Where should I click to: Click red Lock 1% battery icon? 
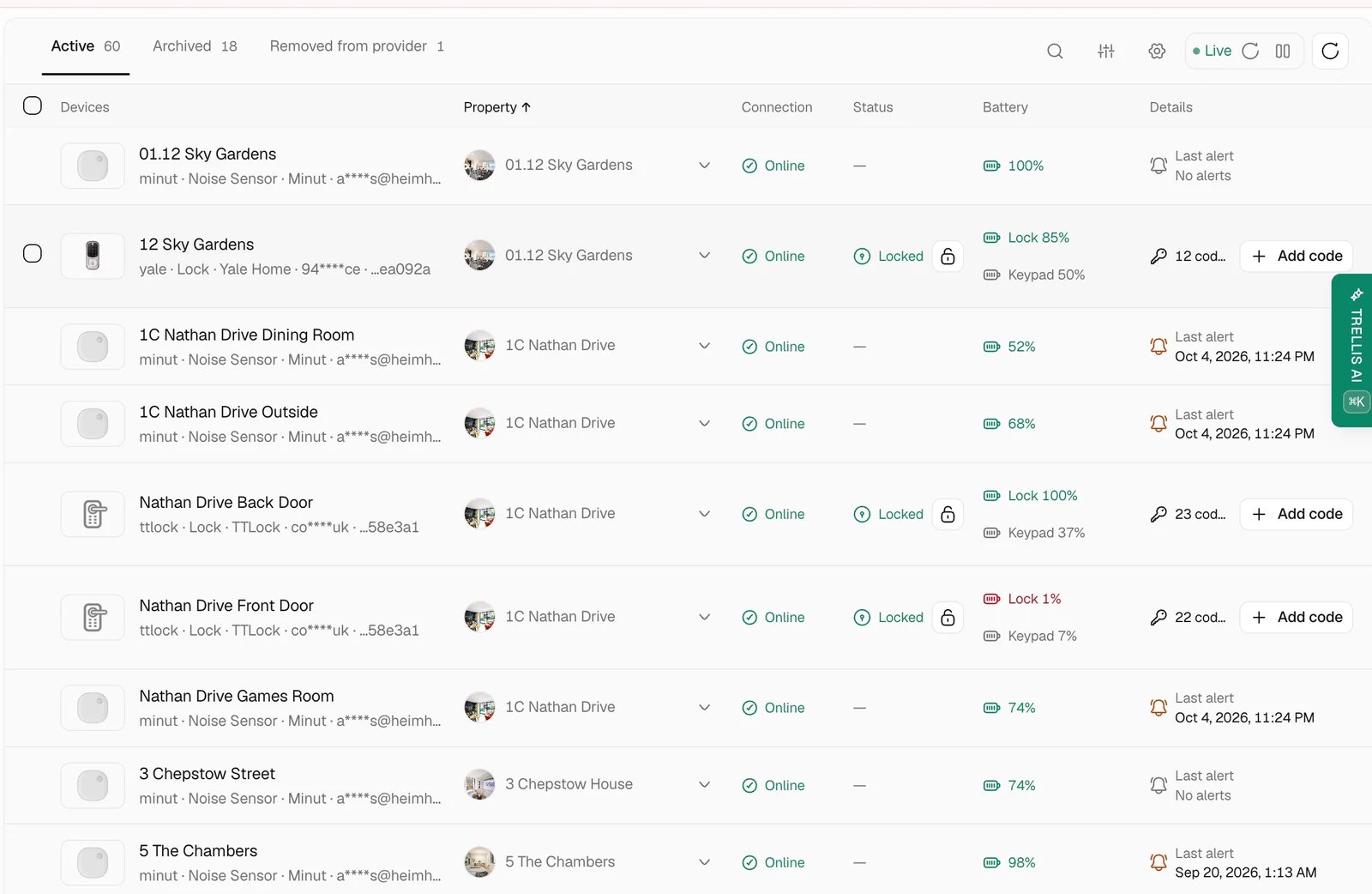tap(991, 599)
